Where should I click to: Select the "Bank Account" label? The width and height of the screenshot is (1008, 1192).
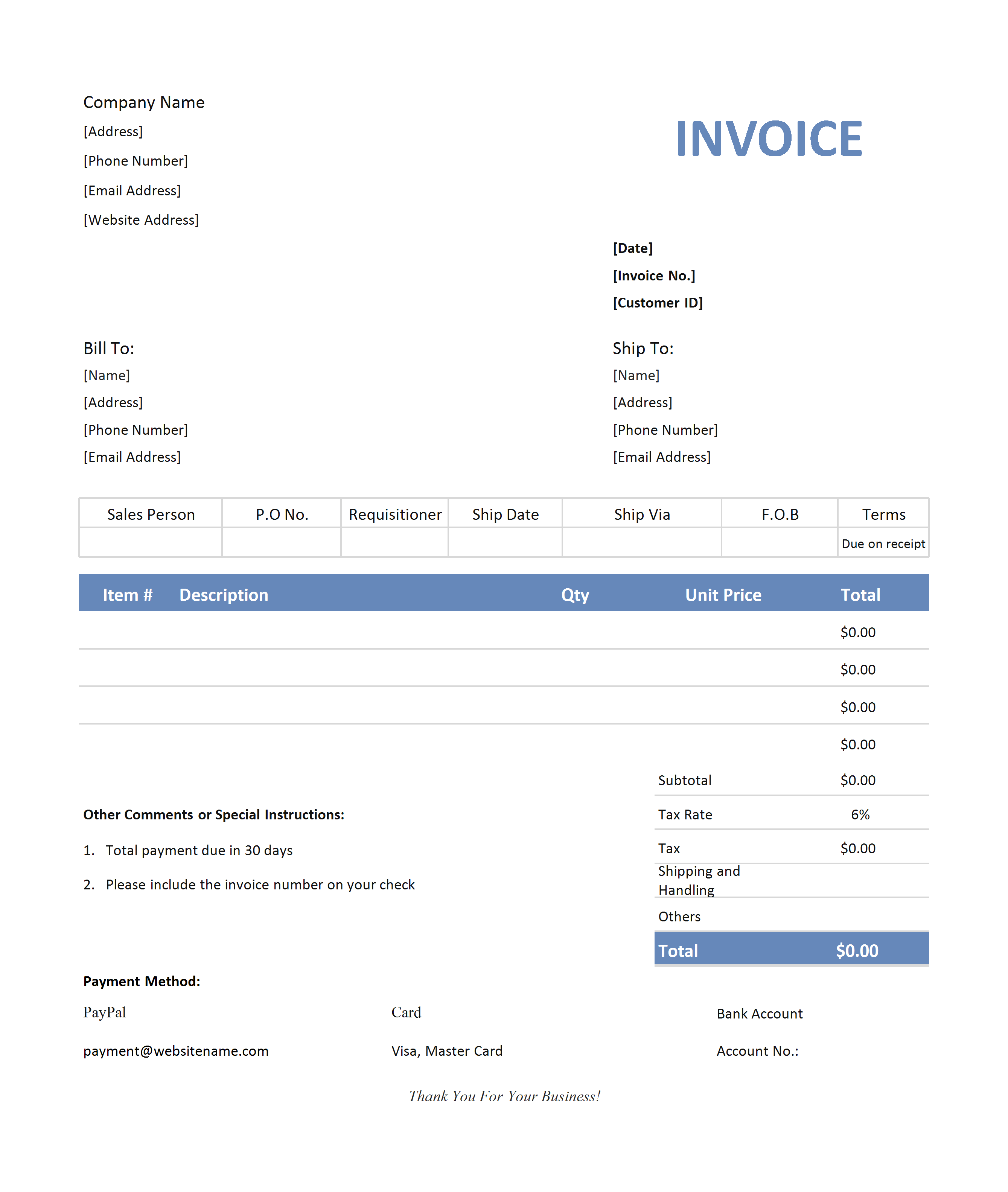(760, 1014)
